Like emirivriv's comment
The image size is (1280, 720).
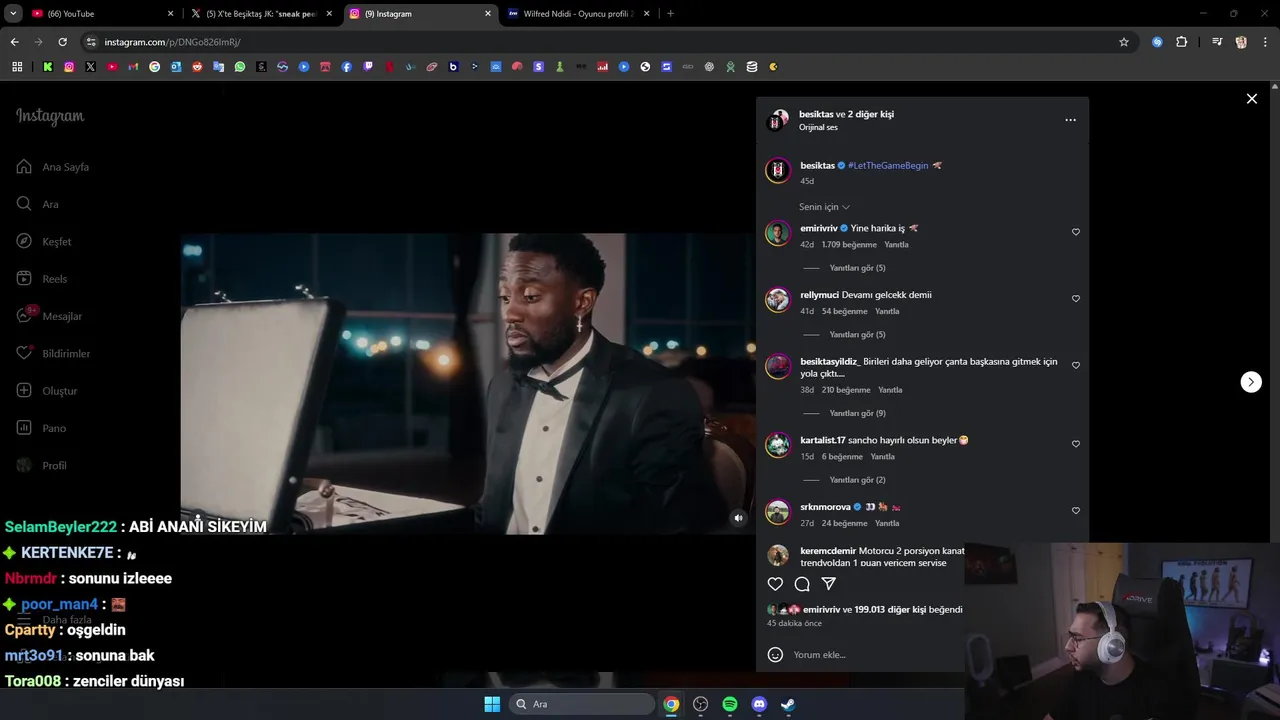point(1076,232)
